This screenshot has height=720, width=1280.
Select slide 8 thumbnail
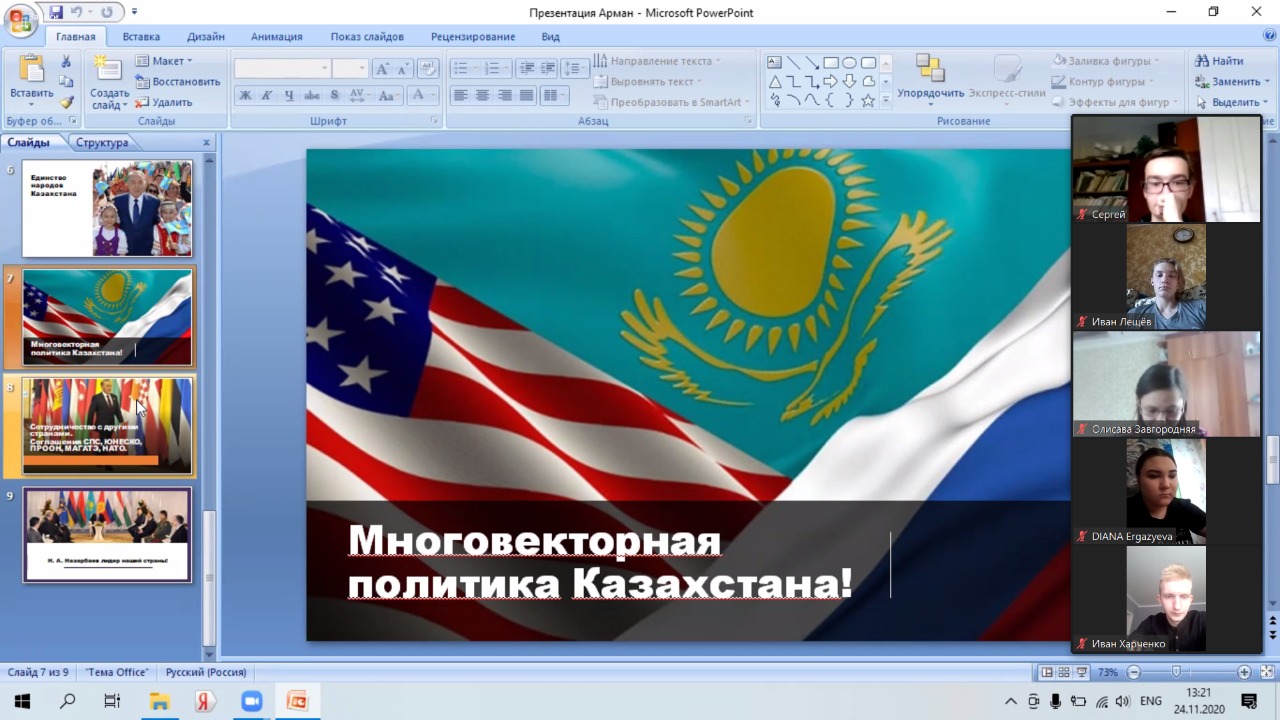pyautogui.click(x=107, y=426)
